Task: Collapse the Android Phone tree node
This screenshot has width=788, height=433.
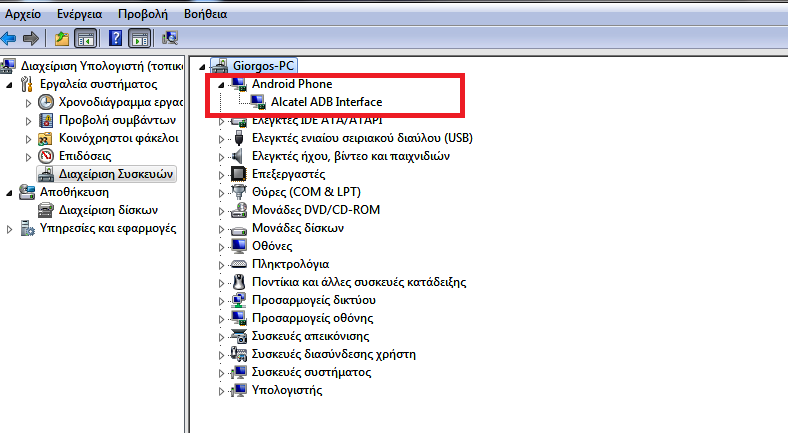Action: (x=222, y=85)
